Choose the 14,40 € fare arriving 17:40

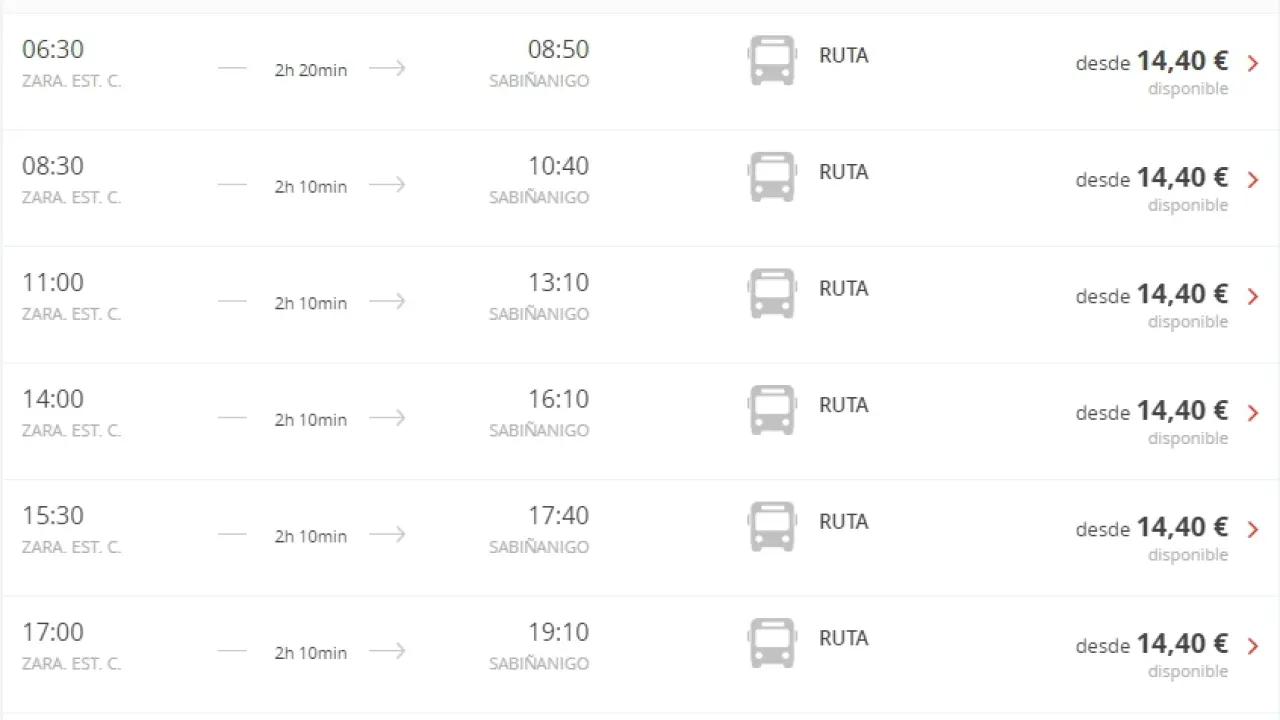1182,527
